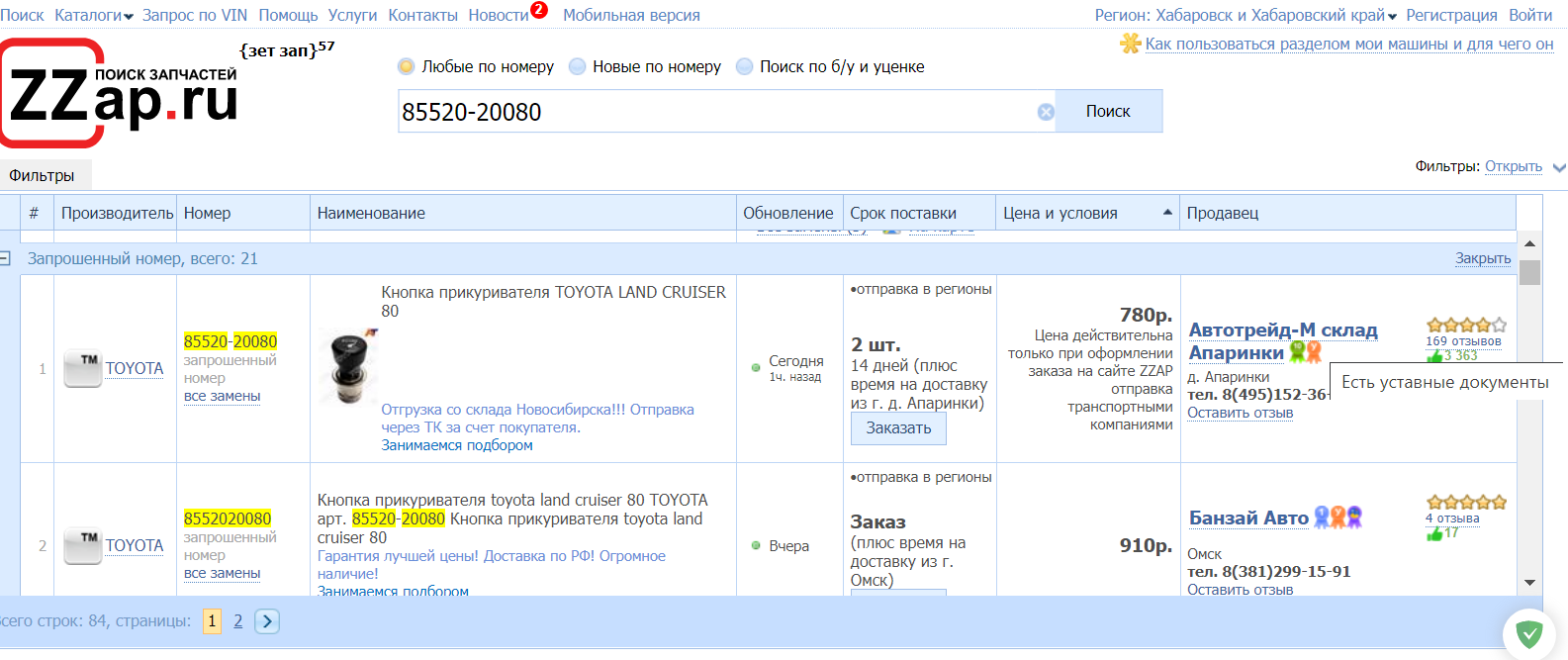Click the star rating for Автотрейд-М склад
1568x660 pixels.
(x=1466, y=325)
